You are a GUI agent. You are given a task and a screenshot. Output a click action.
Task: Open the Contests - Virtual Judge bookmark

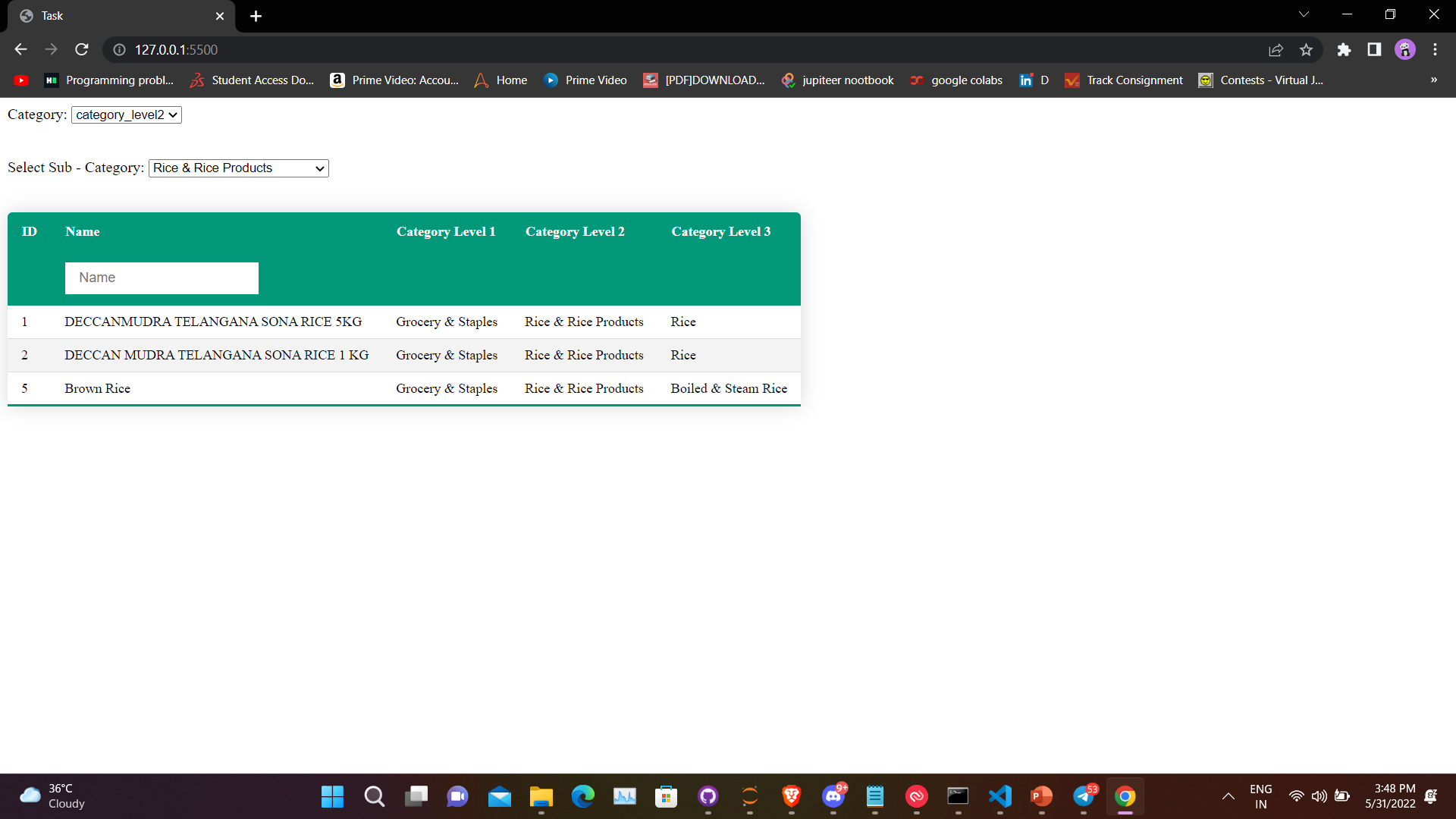1261,80
